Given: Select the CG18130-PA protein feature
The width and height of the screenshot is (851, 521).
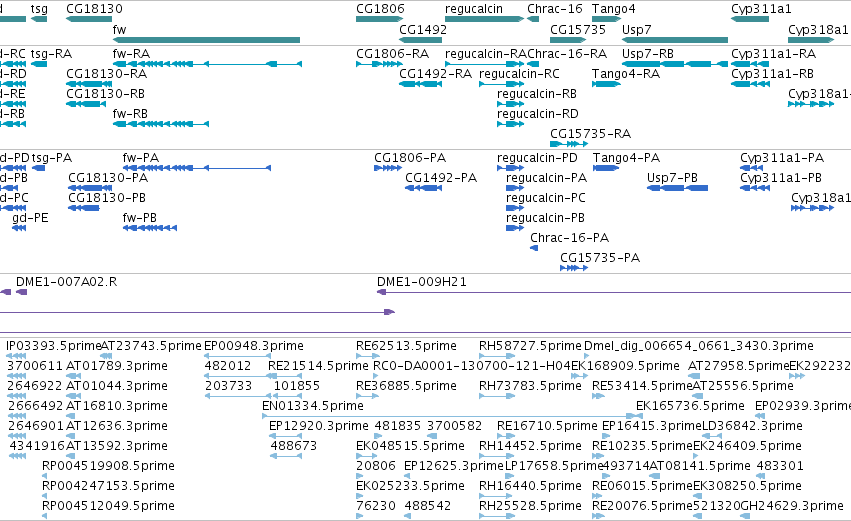Looking at the screenshot, I should click(90, 188).
